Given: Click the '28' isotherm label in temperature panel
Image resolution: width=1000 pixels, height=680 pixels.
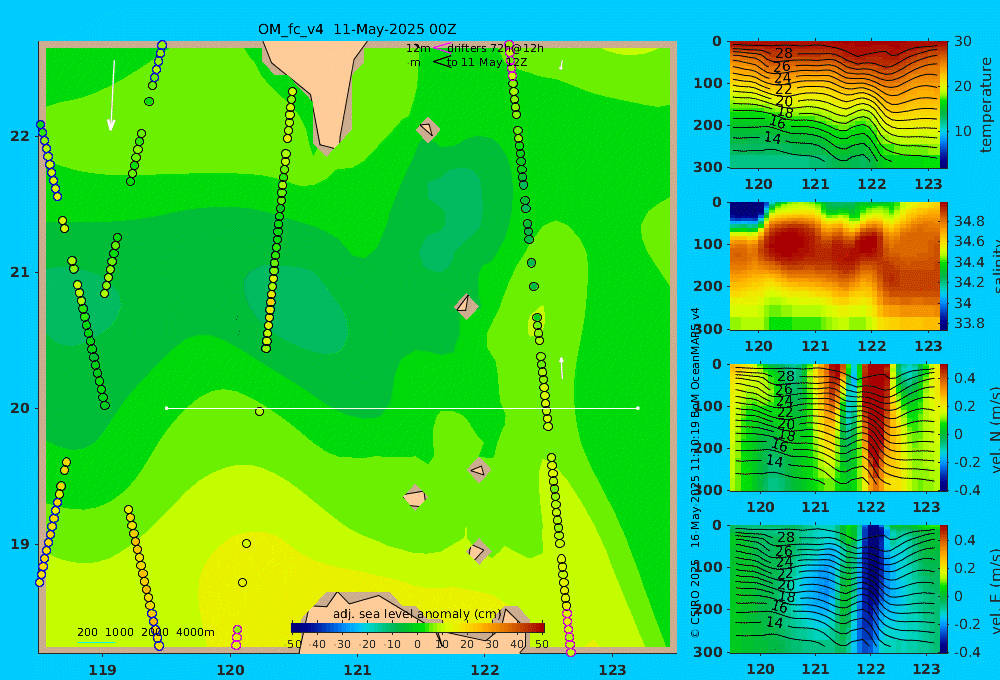Looking at the screenshot, I should click(784, 54).
